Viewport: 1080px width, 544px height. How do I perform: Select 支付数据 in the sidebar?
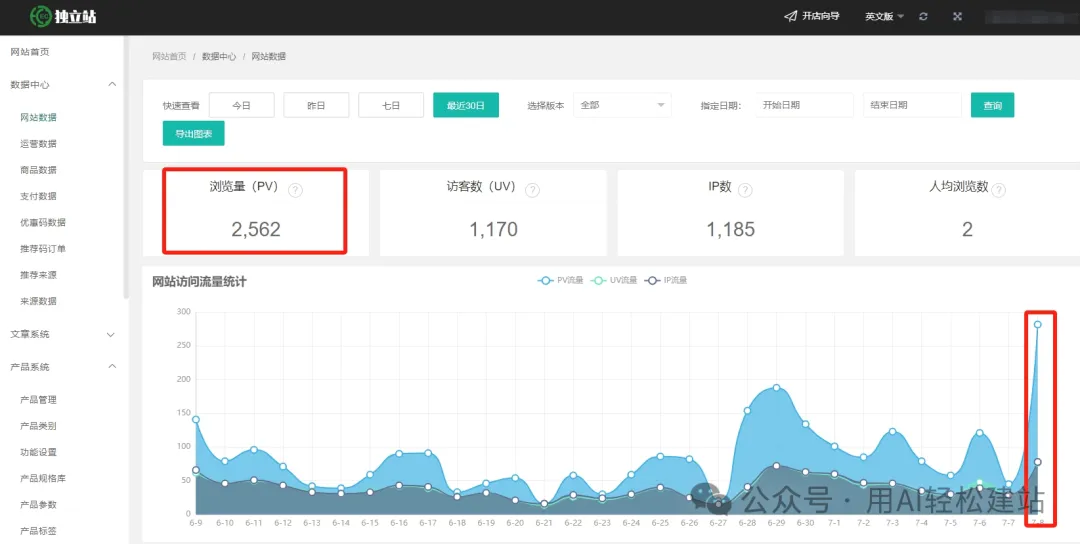[39, 196]
